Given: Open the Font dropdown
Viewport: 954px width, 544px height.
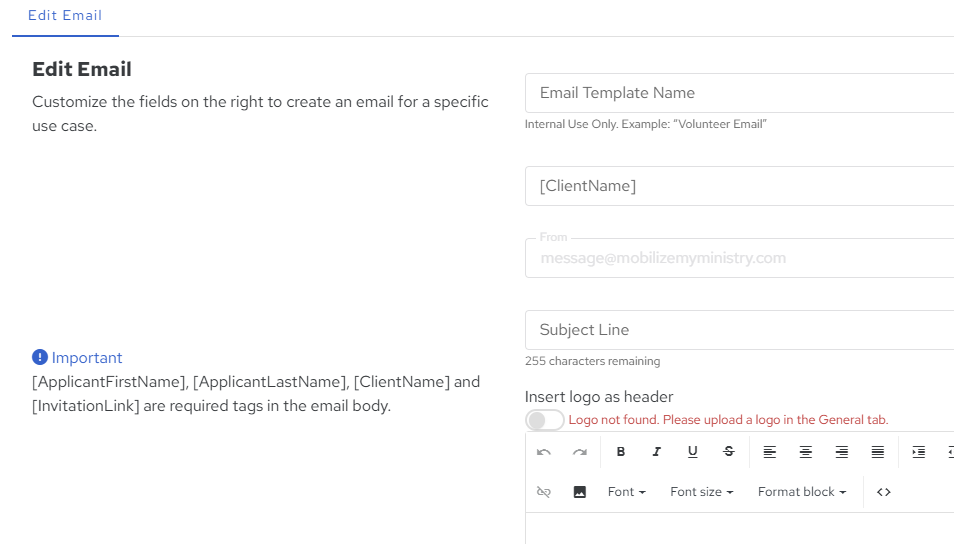Looking at the screenshot, I should click(626, 492).
